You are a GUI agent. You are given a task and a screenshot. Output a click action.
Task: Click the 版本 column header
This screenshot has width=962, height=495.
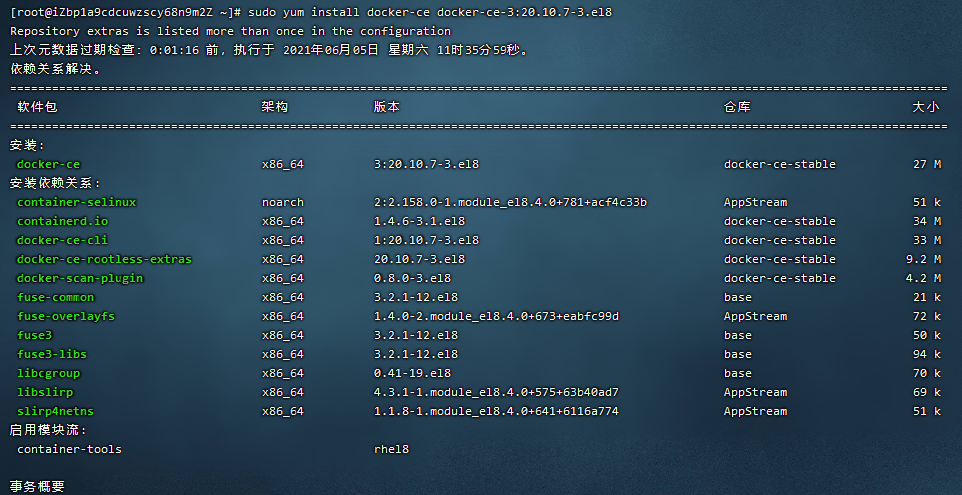point(387,107)
